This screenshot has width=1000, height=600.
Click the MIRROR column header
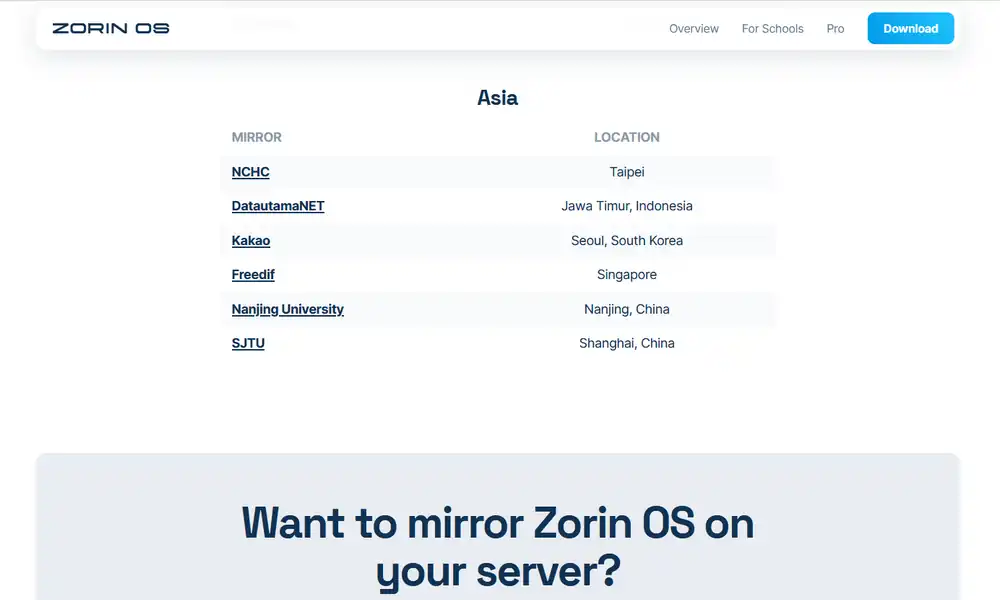point(257,137)
